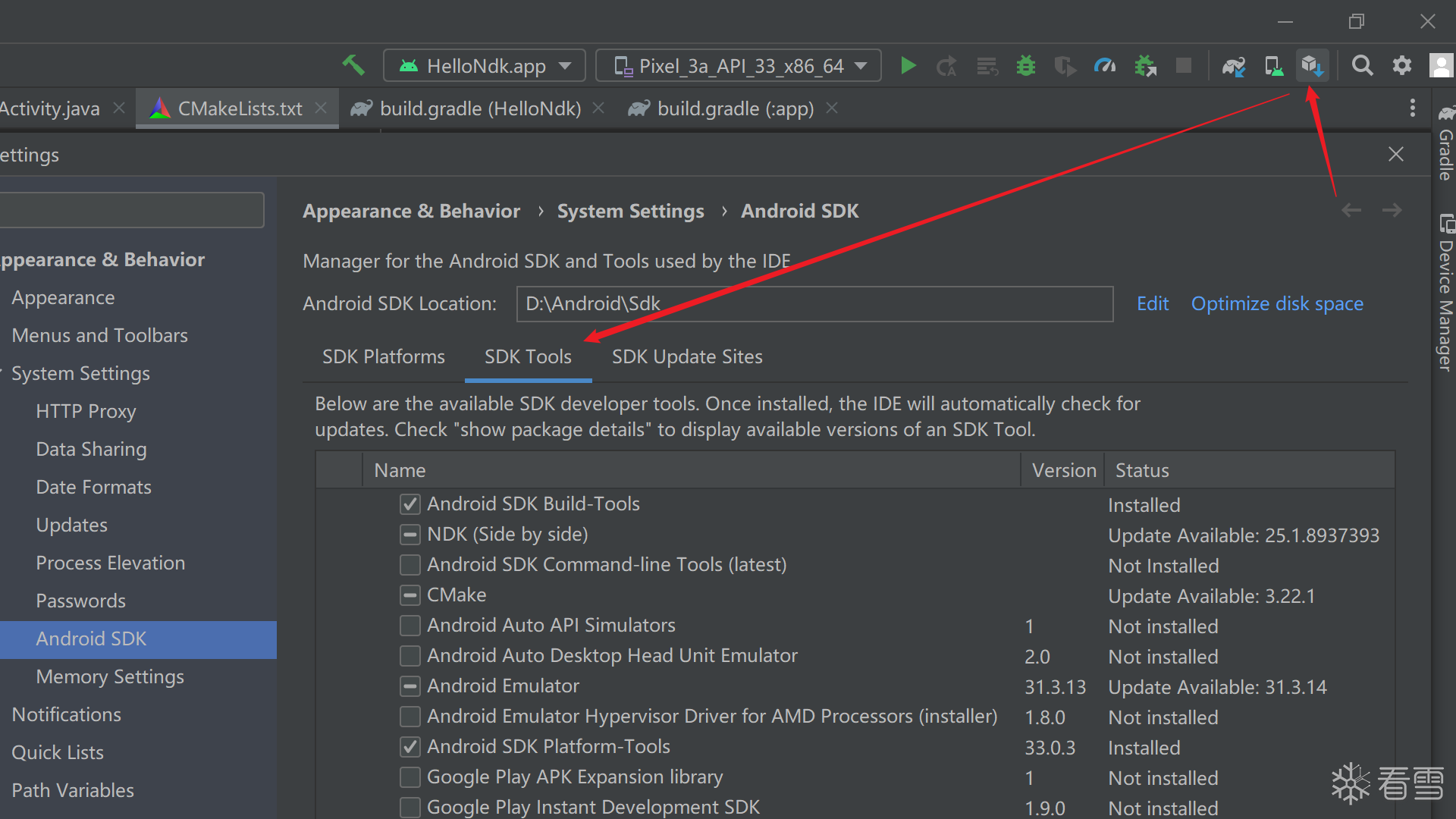Image resolution: width=1456 pixels, height=819 pixels.
Task: Toggle the Android Emulator checkbox
Action: point(409,686)
